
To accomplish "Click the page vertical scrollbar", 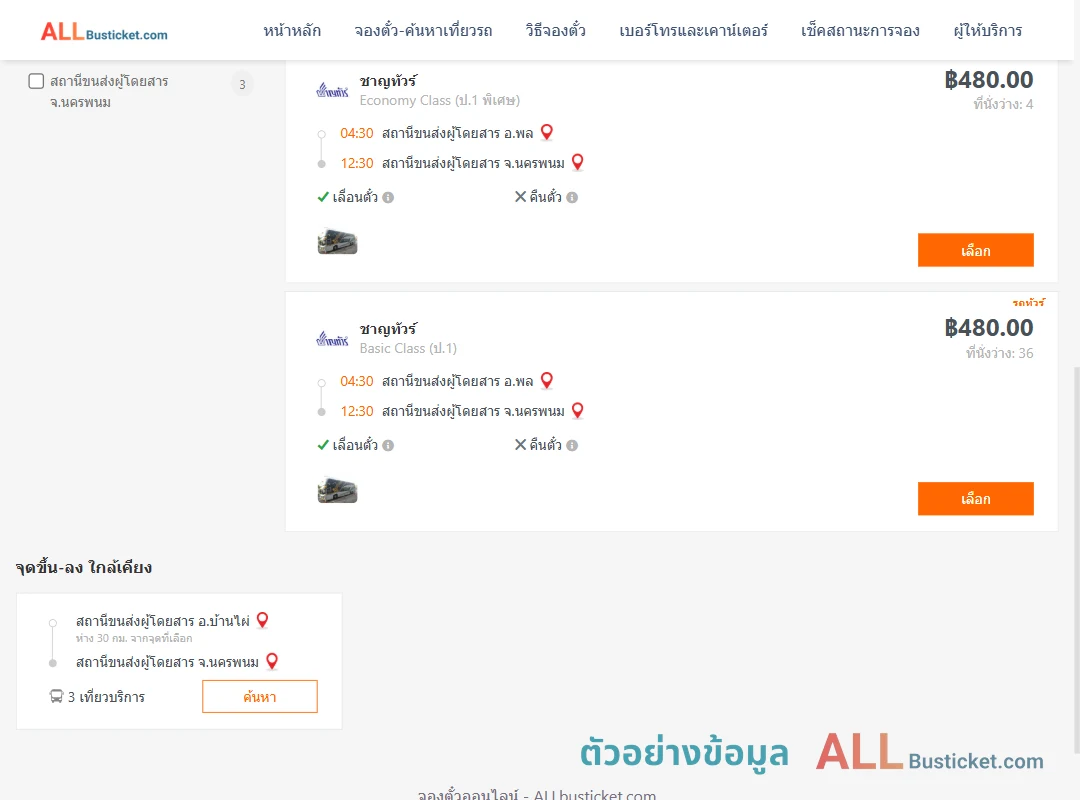I will (x=1076, y=560).
